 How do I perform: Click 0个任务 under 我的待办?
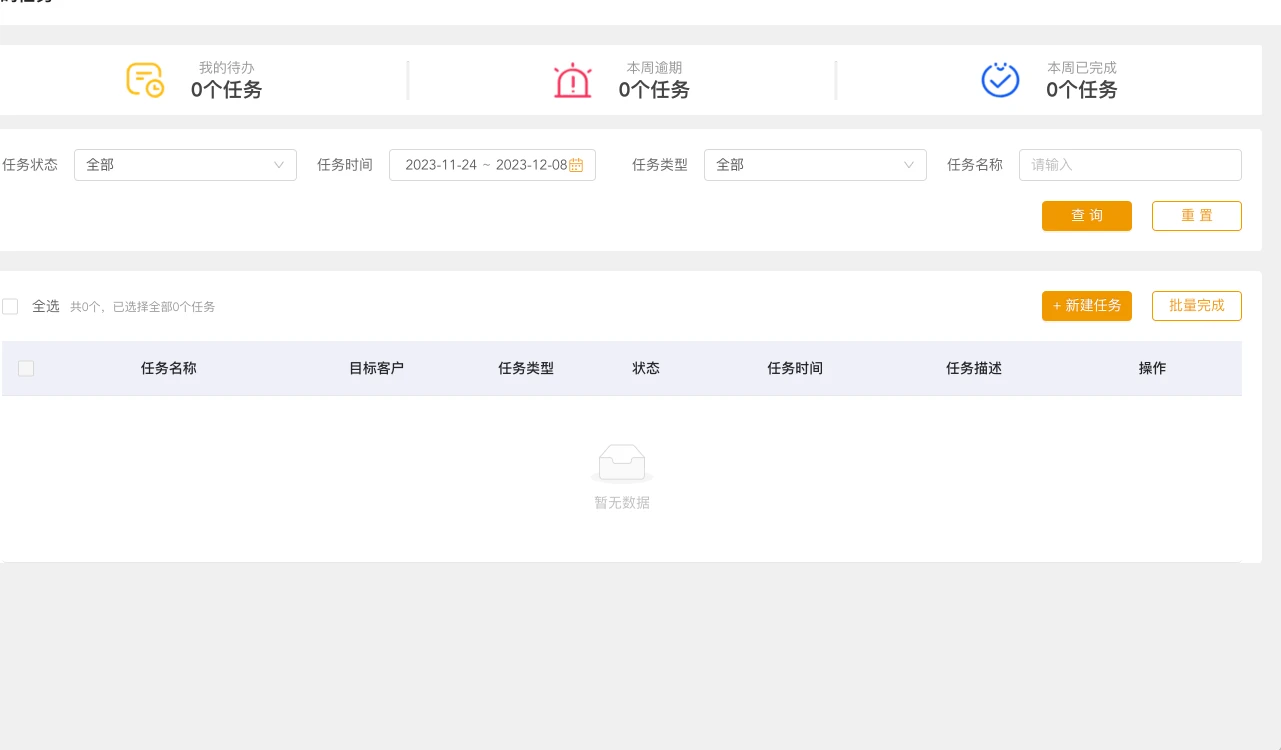(227, 90)
